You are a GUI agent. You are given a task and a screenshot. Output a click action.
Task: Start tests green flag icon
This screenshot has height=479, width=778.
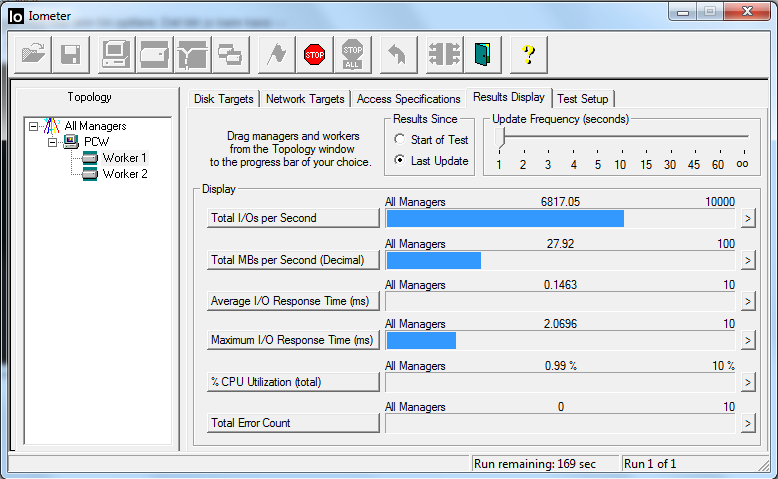(x=277, y=54)
